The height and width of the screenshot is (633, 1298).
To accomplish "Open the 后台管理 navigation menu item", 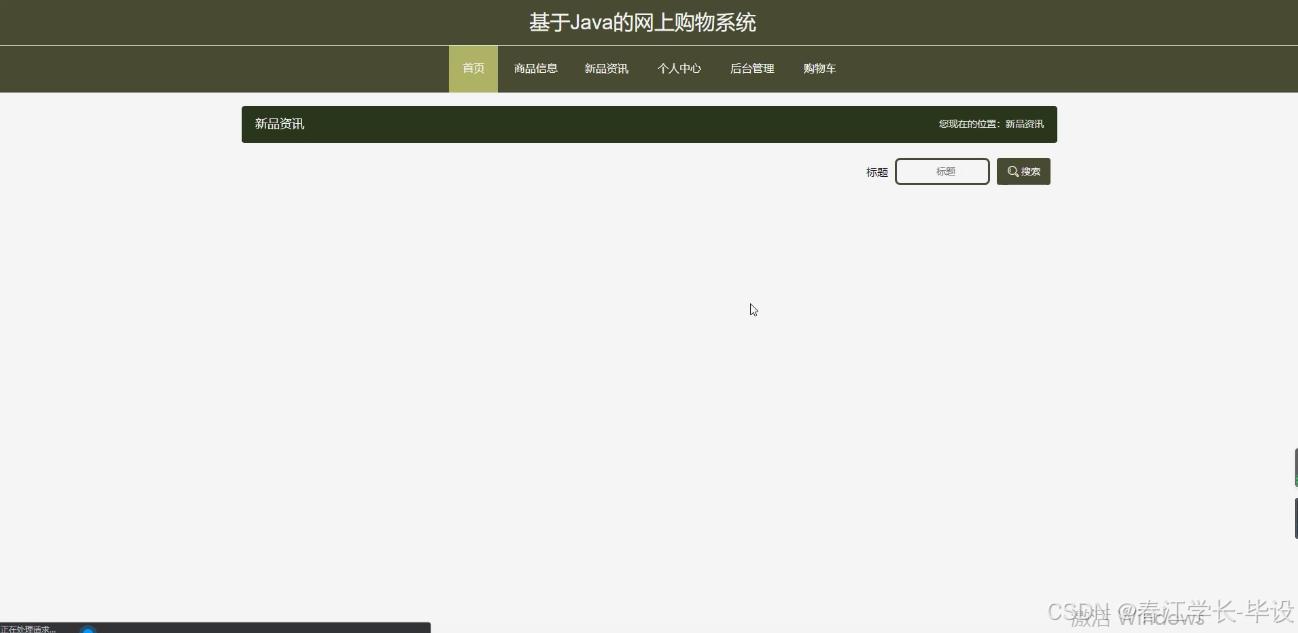I will (751, 68).
